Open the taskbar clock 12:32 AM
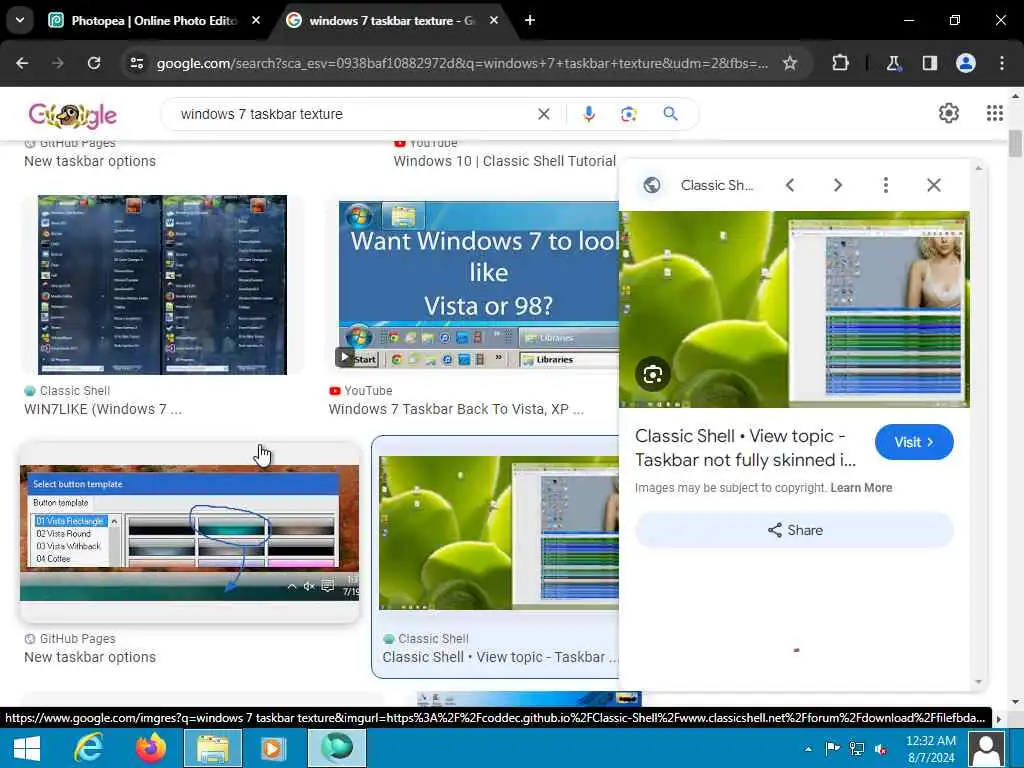 [x=931, y=749]
